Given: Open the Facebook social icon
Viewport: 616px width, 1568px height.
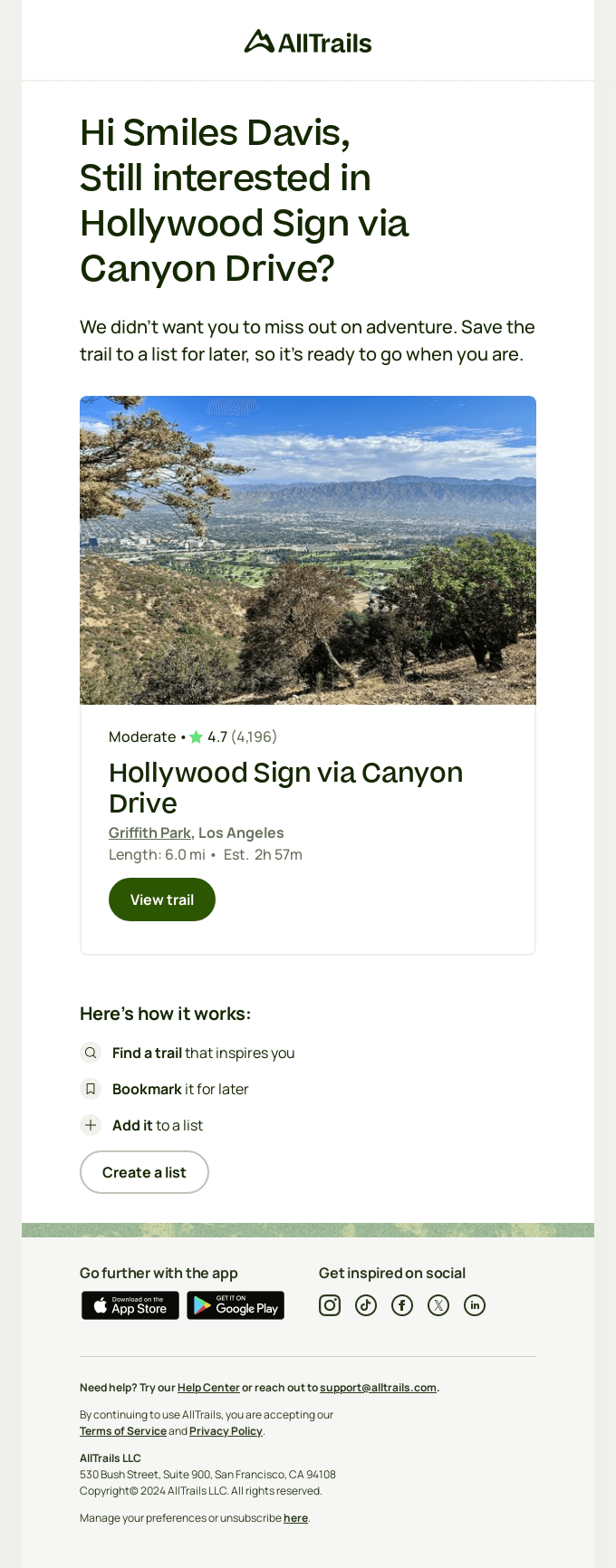Looking at the screenshot, I should 402,1305.
